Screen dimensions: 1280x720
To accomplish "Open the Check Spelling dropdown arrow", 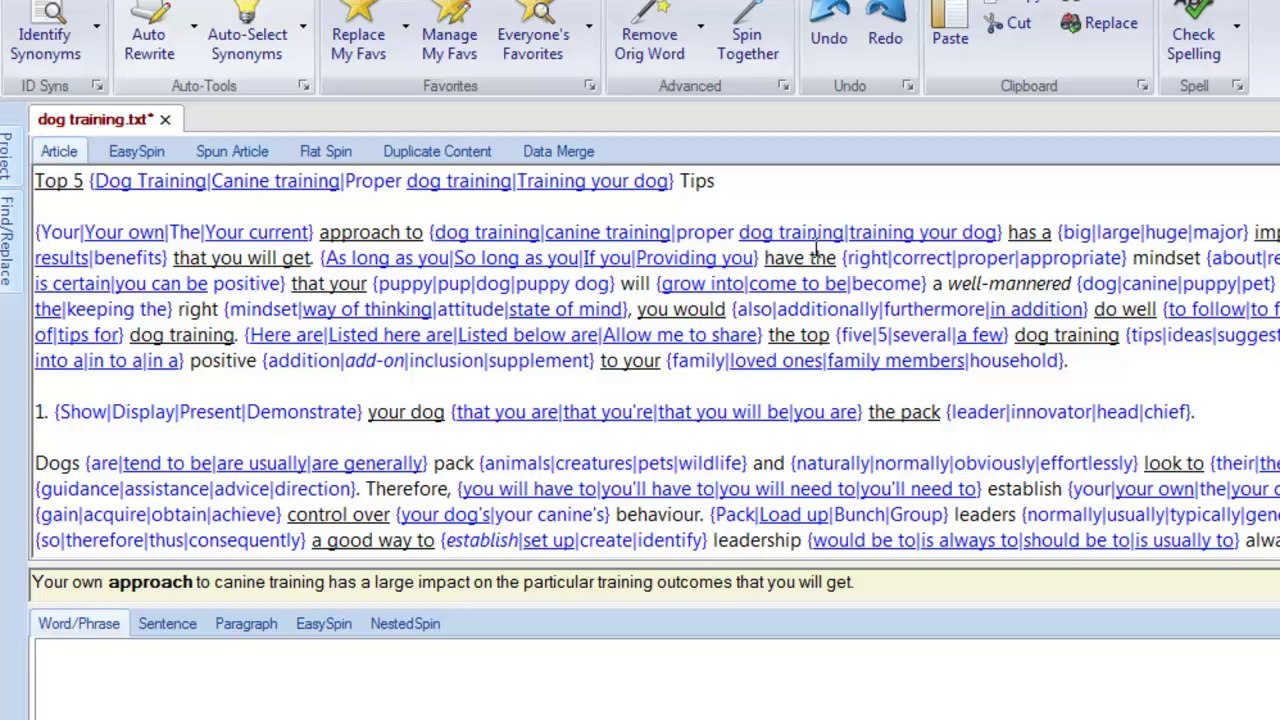I will pos(1237,25).
